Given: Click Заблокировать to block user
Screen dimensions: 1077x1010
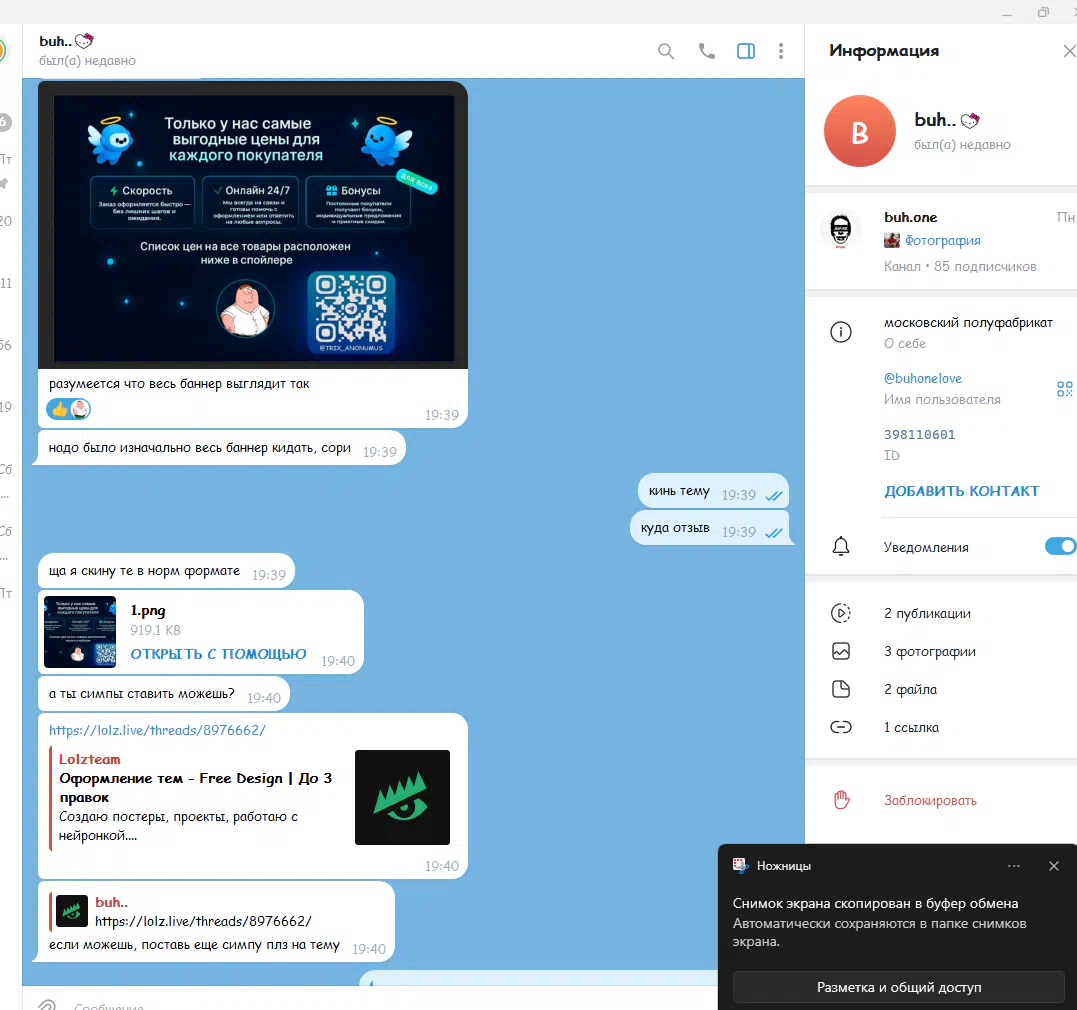Looking at the screenshot, I should [x=929, y=800].
